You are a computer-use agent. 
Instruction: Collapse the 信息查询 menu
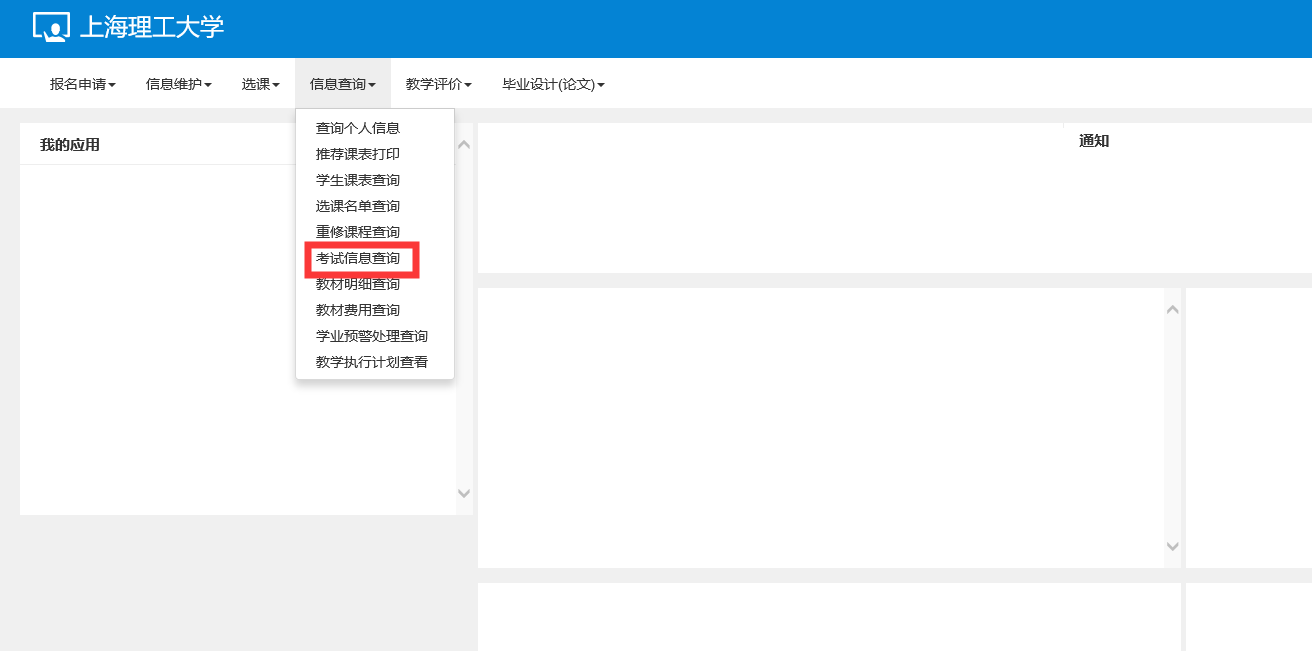pyautogui.click(x=342, y=85)
